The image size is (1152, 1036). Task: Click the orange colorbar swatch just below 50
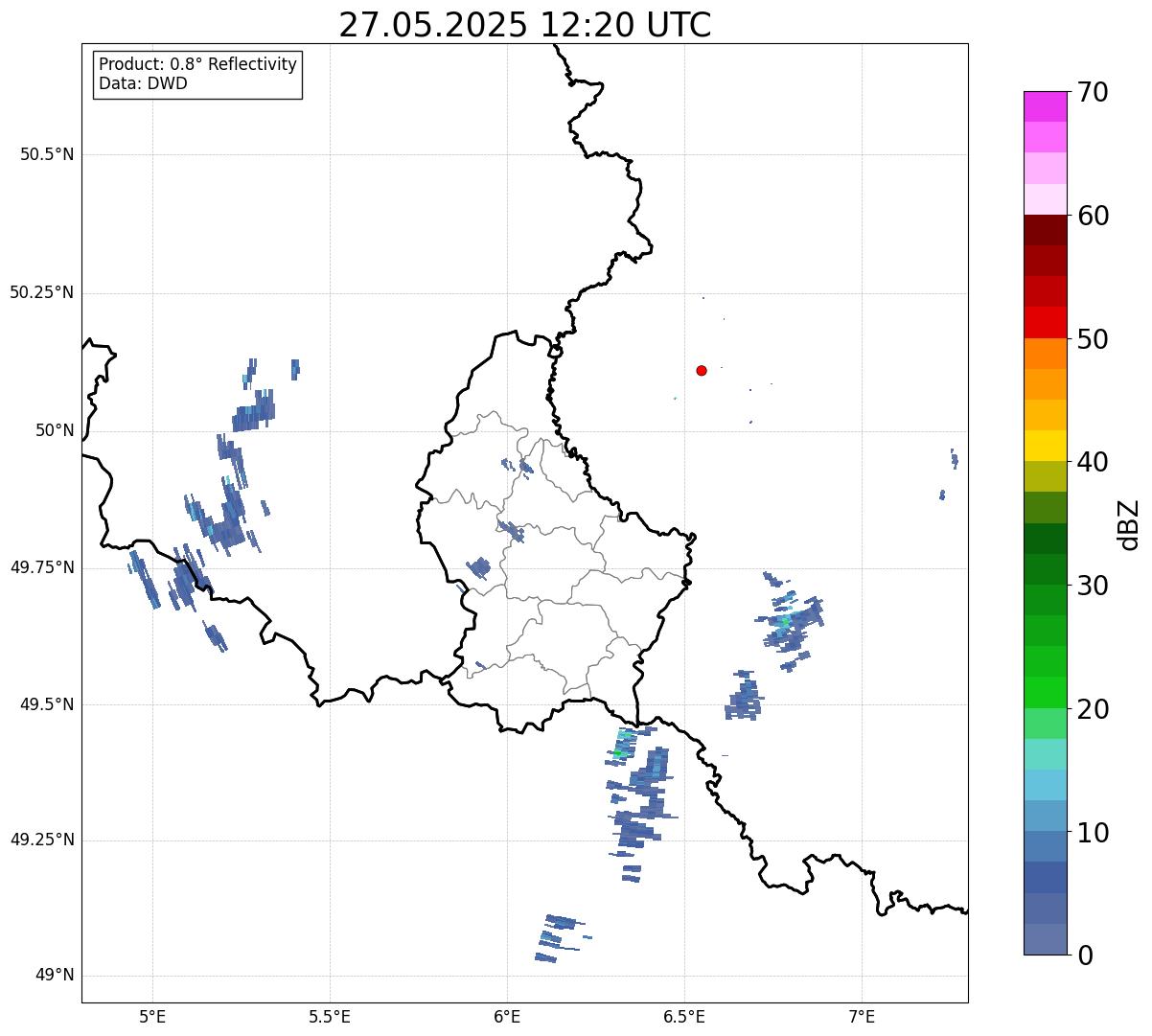click(1045, 354)
